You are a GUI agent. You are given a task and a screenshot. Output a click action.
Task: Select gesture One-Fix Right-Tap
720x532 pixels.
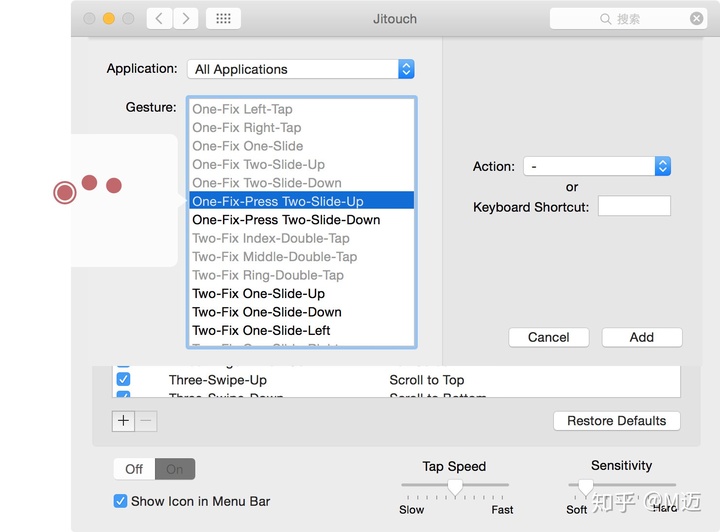coord(301,128)
